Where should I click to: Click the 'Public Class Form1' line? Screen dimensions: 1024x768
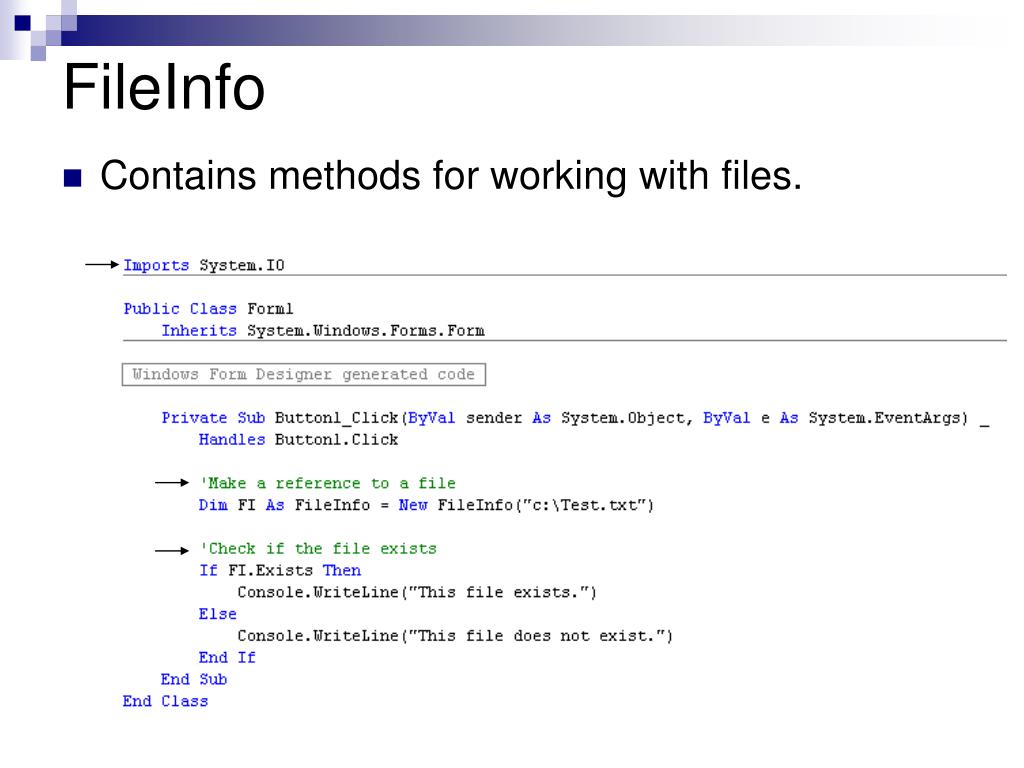tap(208, 308)
